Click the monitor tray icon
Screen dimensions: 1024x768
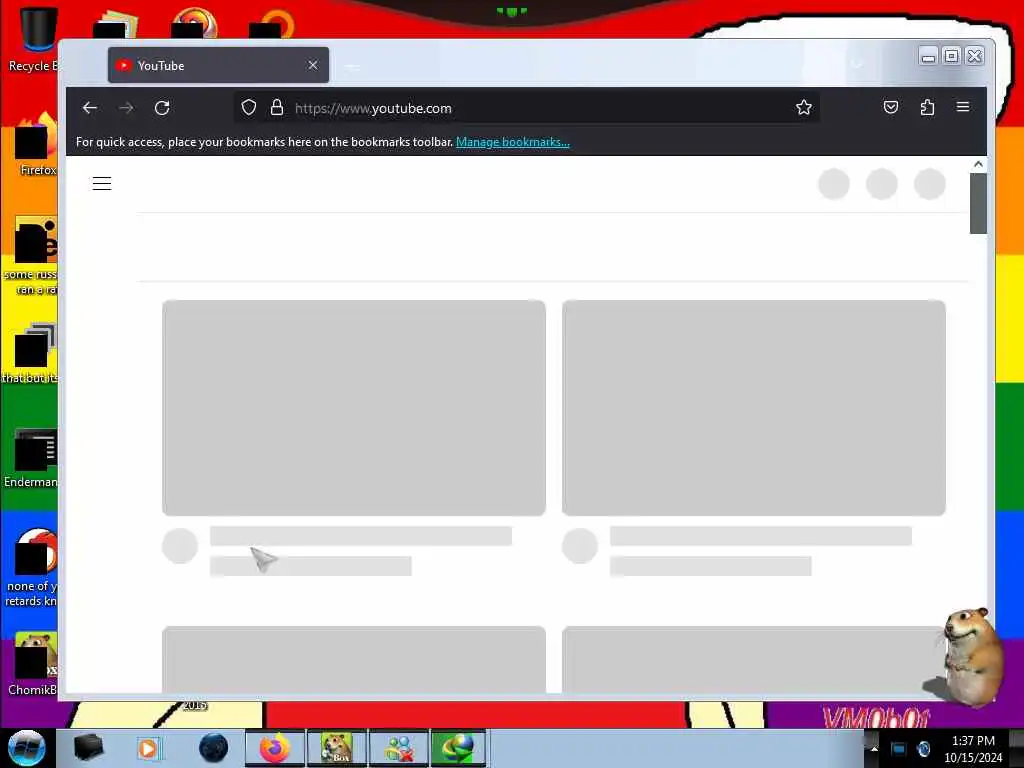coord(899,749)
